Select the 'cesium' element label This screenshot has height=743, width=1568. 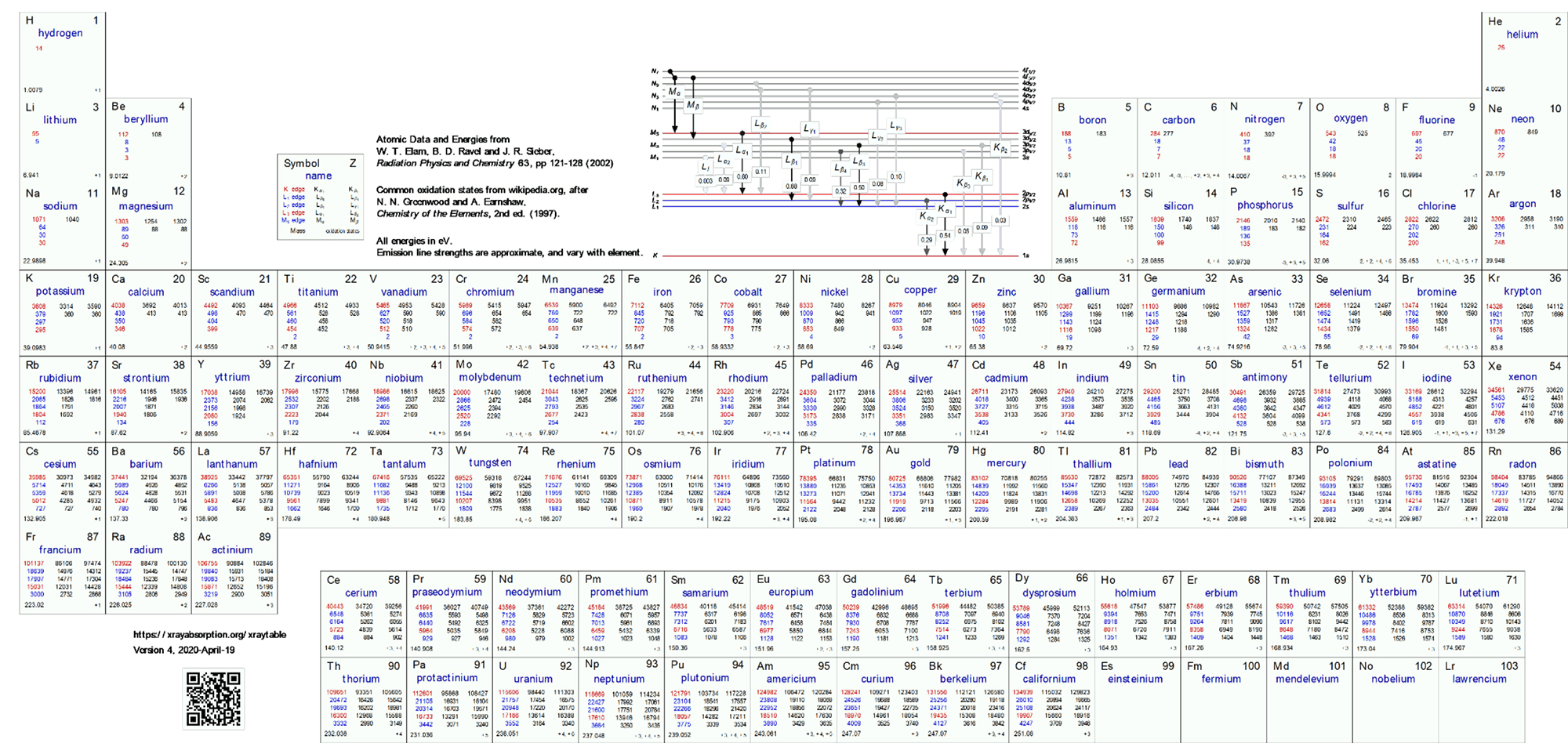[x=60, y=464]
